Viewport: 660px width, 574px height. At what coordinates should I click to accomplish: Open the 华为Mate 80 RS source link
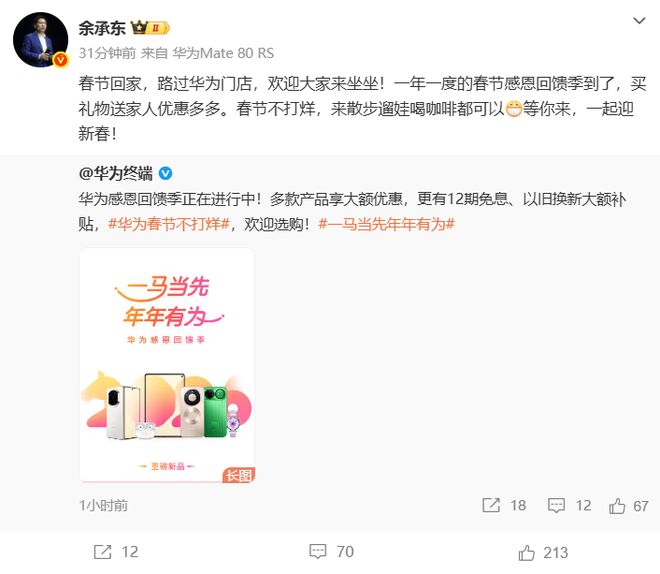tap(223, 53)
